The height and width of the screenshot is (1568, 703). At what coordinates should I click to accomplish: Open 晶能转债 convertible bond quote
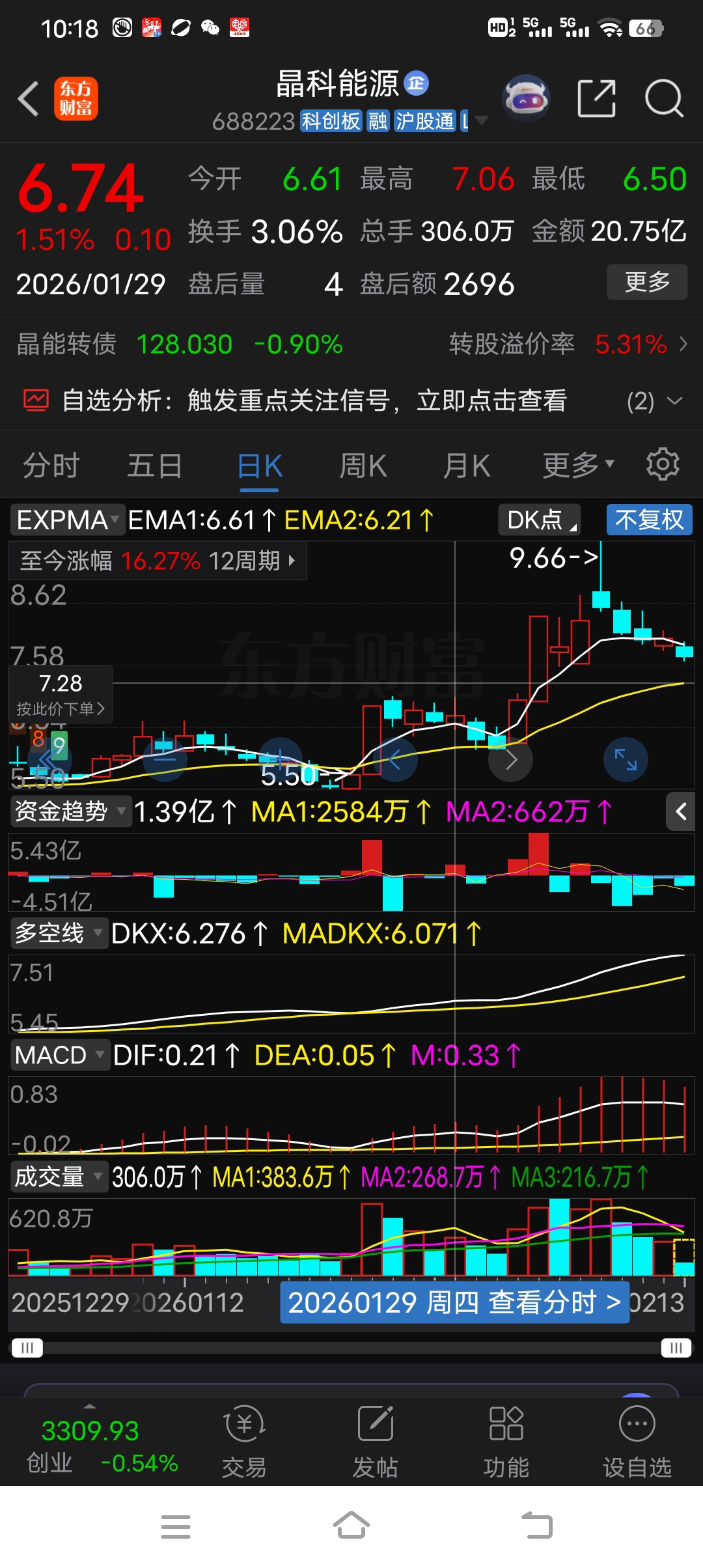click(180, 344)
